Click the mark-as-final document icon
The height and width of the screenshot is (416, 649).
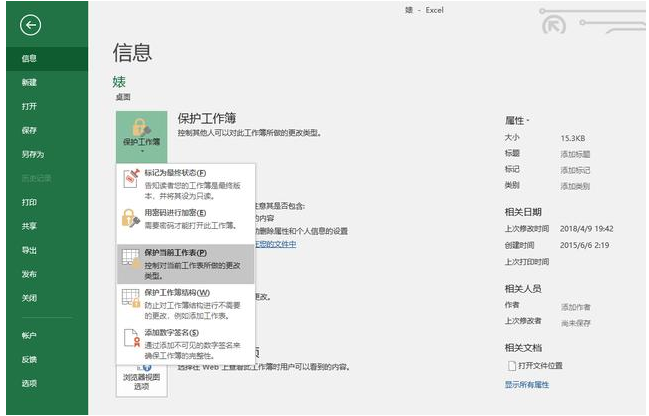131,178
